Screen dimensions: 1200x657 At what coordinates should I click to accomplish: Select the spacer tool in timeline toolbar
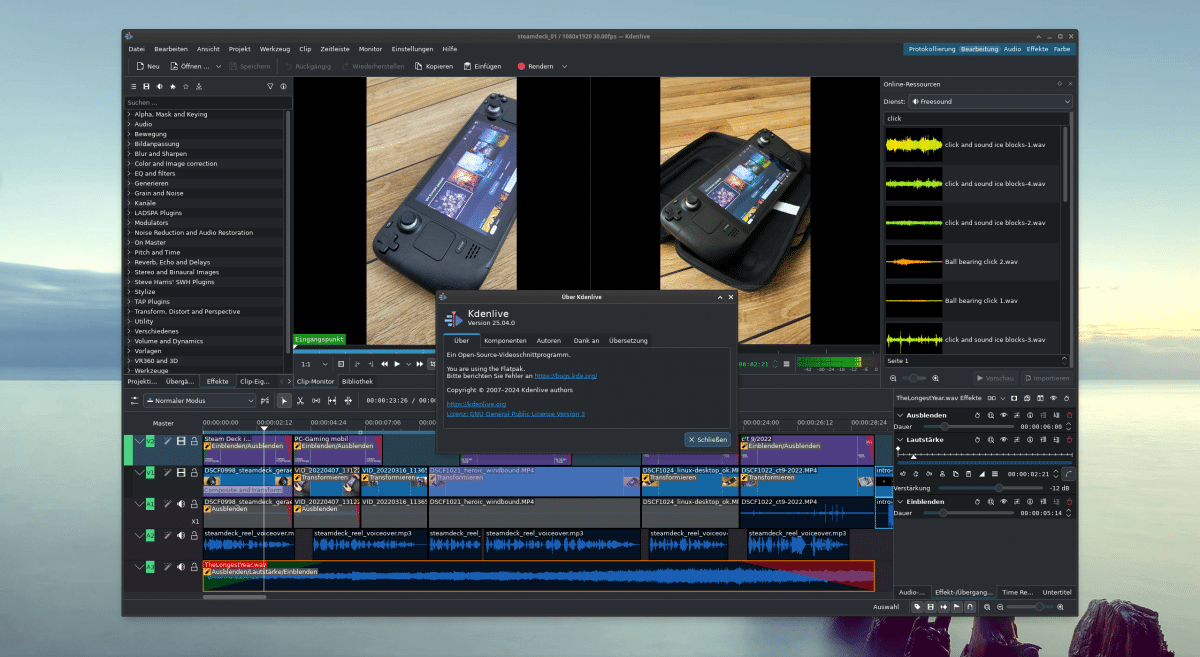point(316,401)
